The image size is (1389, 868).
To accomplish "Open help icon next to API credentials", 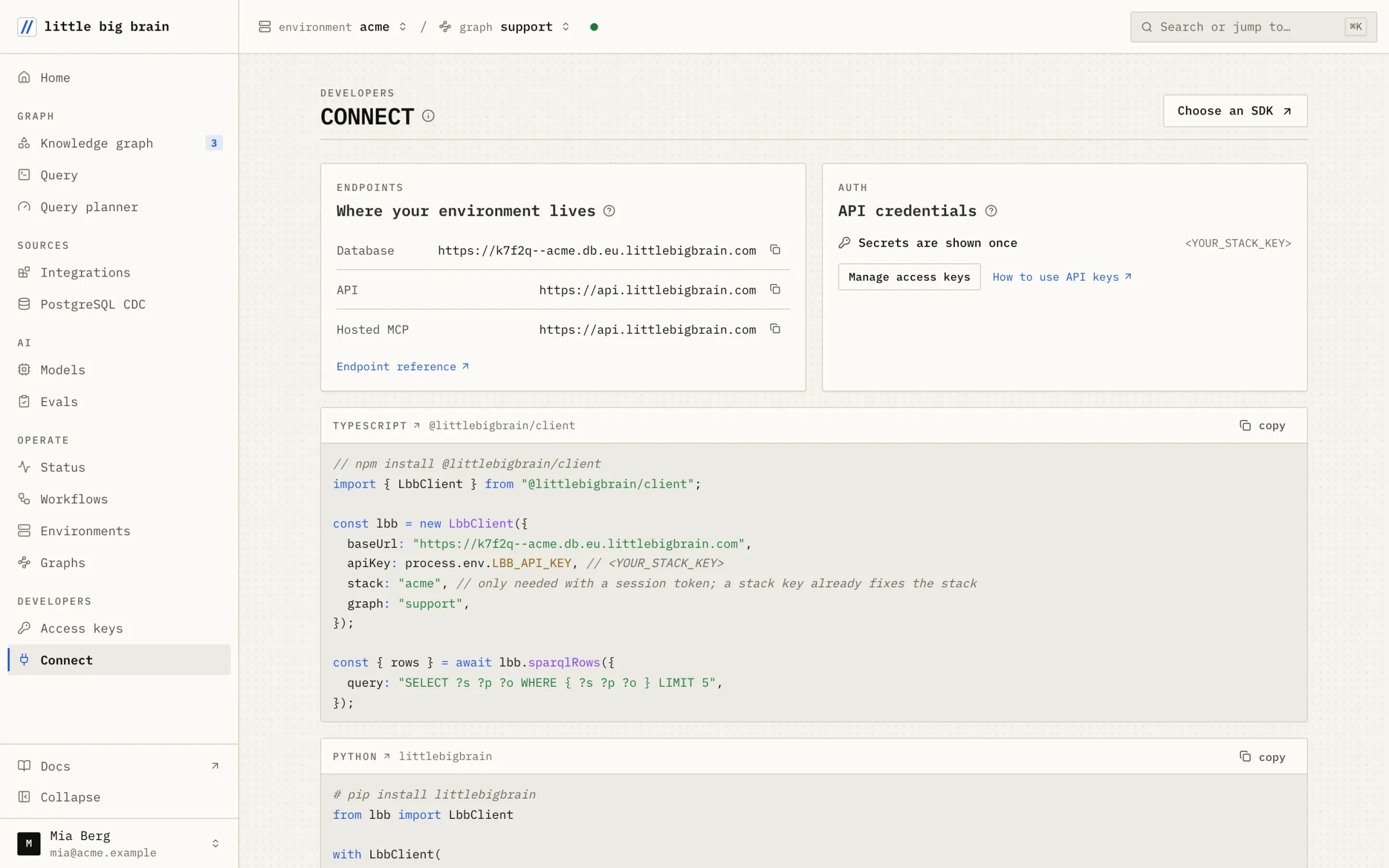I will [991, 211].
